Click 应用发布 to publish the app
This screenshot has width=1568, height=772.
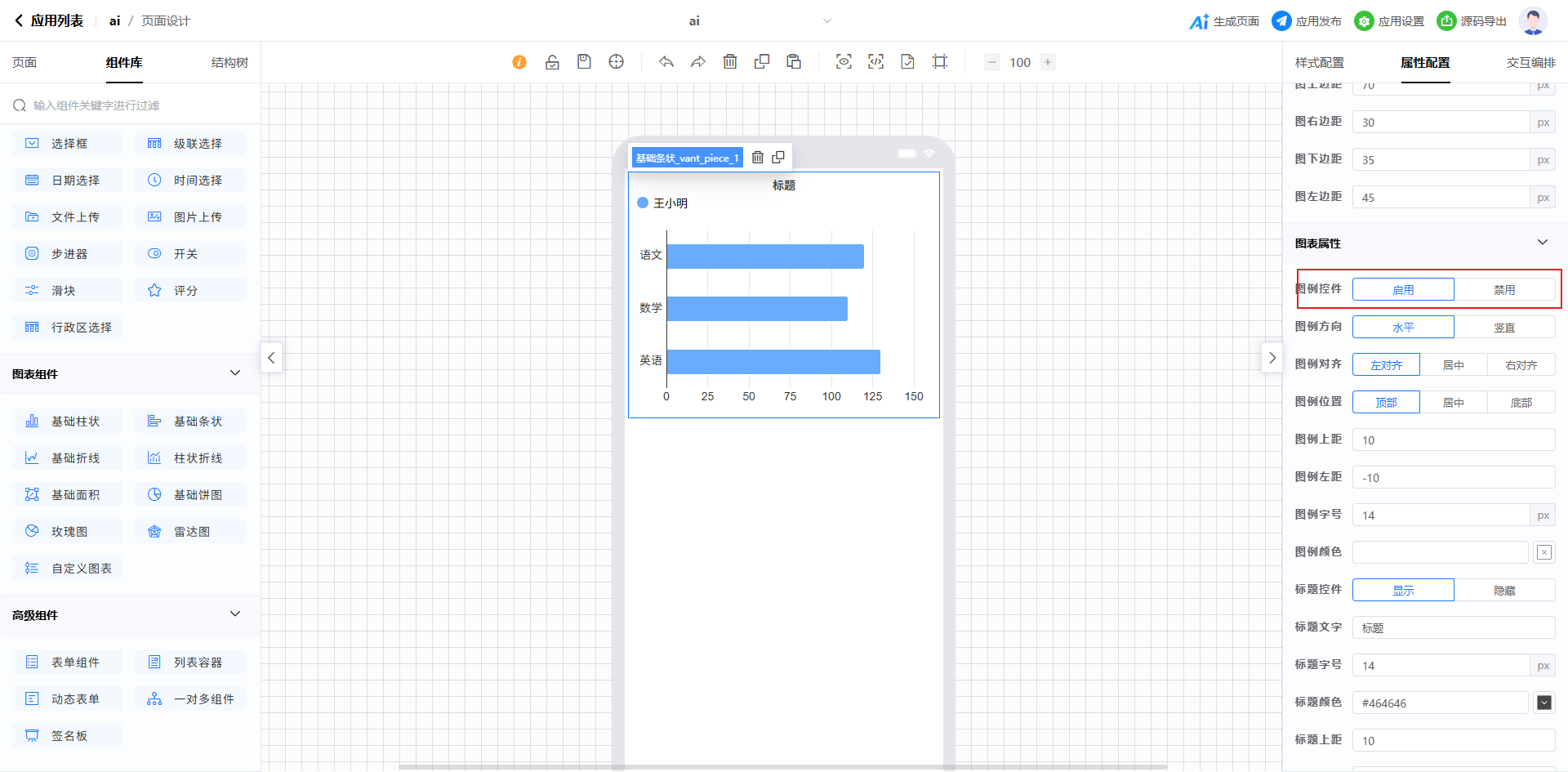(x=1307, y=21)
